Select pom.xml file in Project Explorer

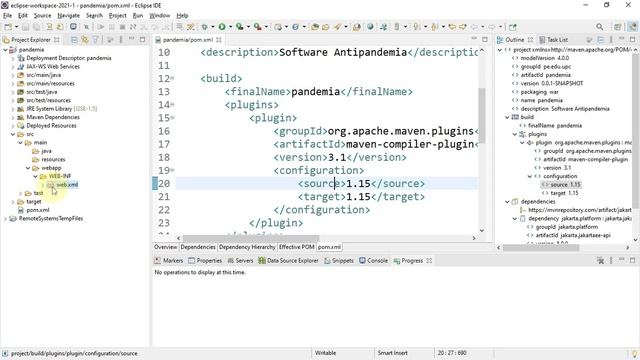[38, 210]
